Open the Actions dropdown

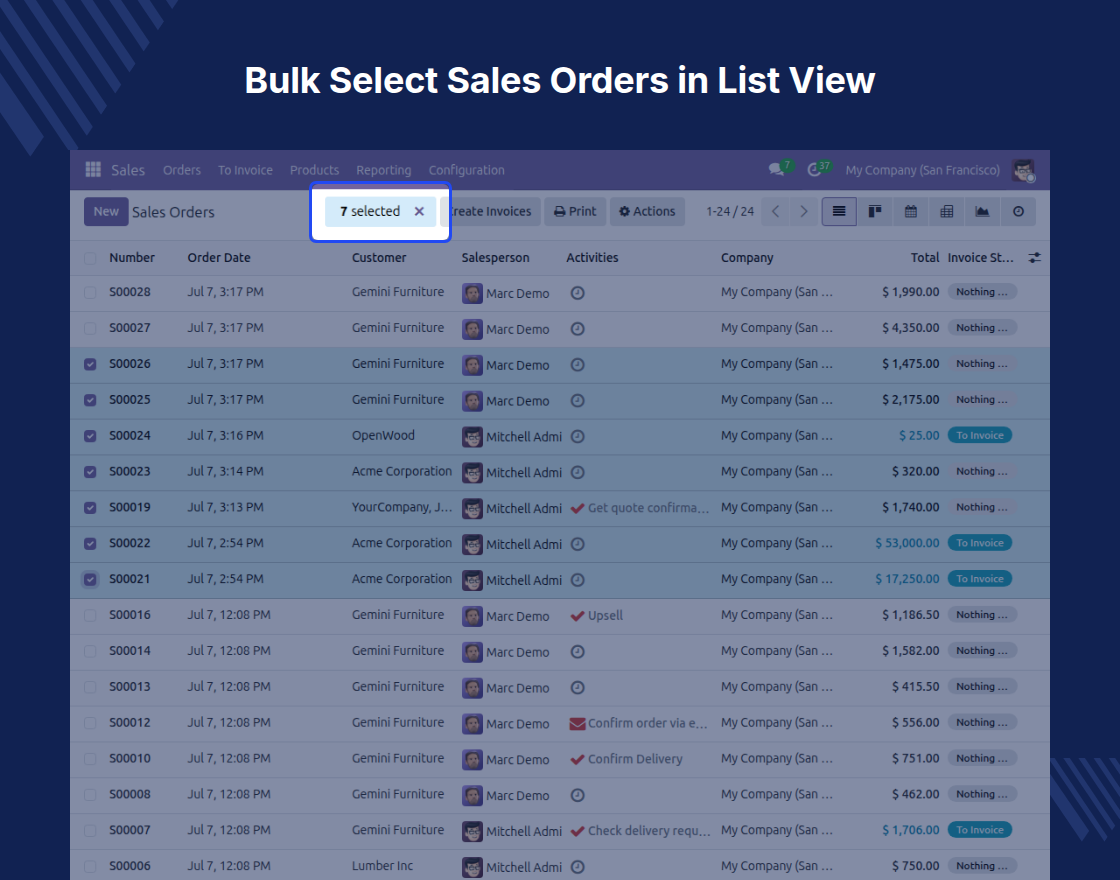tap(647, 211)
